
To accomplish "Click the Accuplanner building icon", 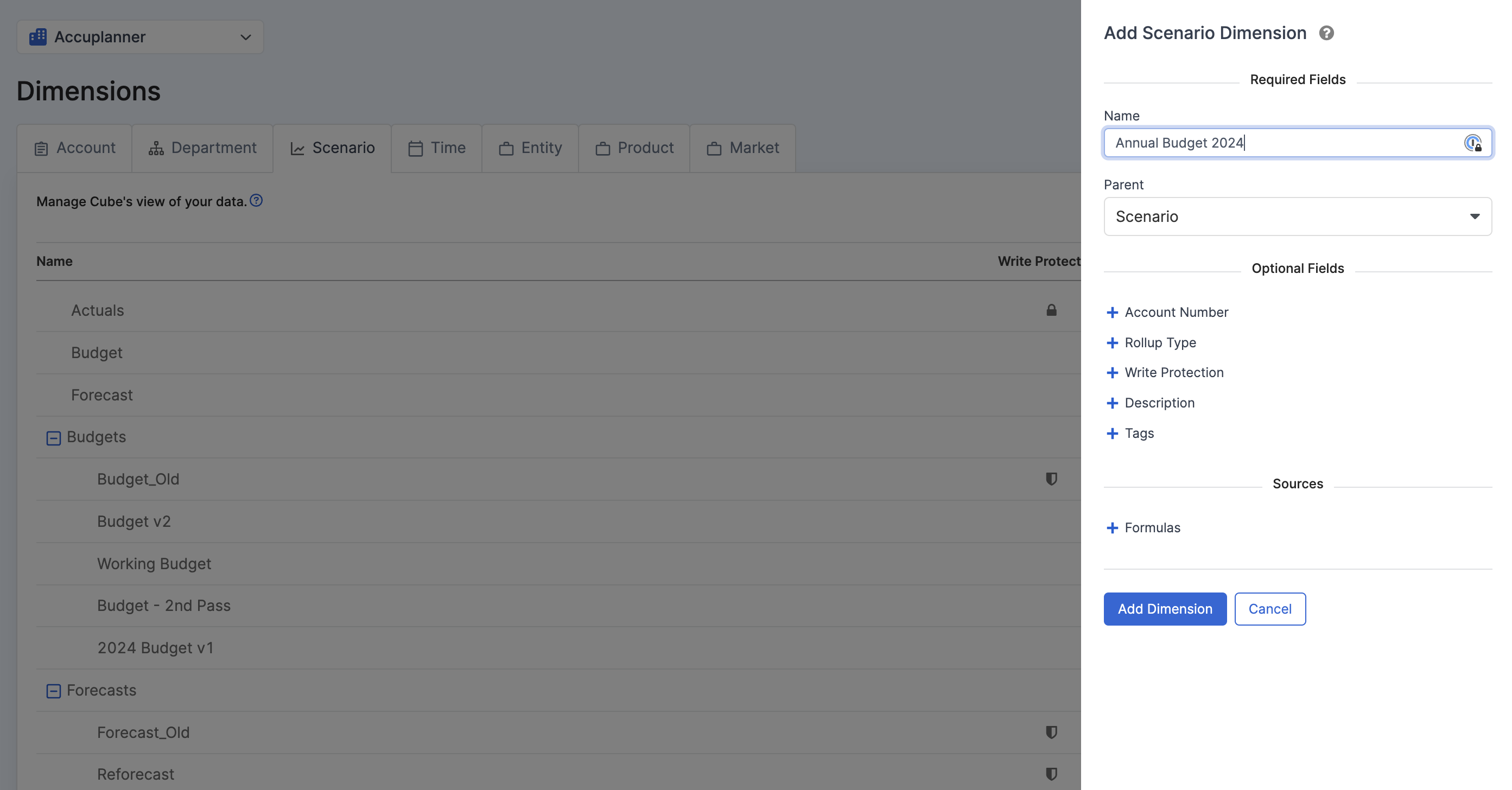I will pyautogui.click(x=38, y=36).
